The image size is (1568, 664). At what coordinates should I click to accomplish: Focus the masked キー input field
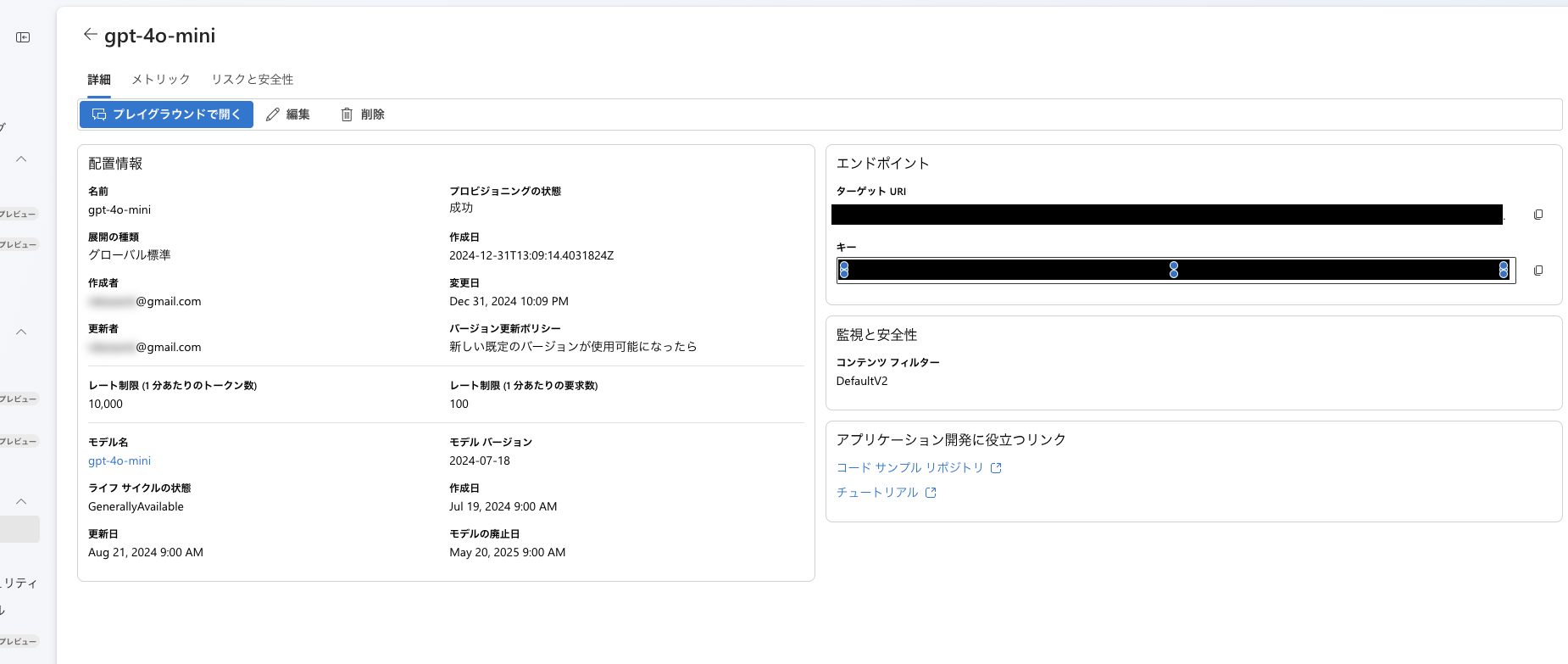(1176, 271)
